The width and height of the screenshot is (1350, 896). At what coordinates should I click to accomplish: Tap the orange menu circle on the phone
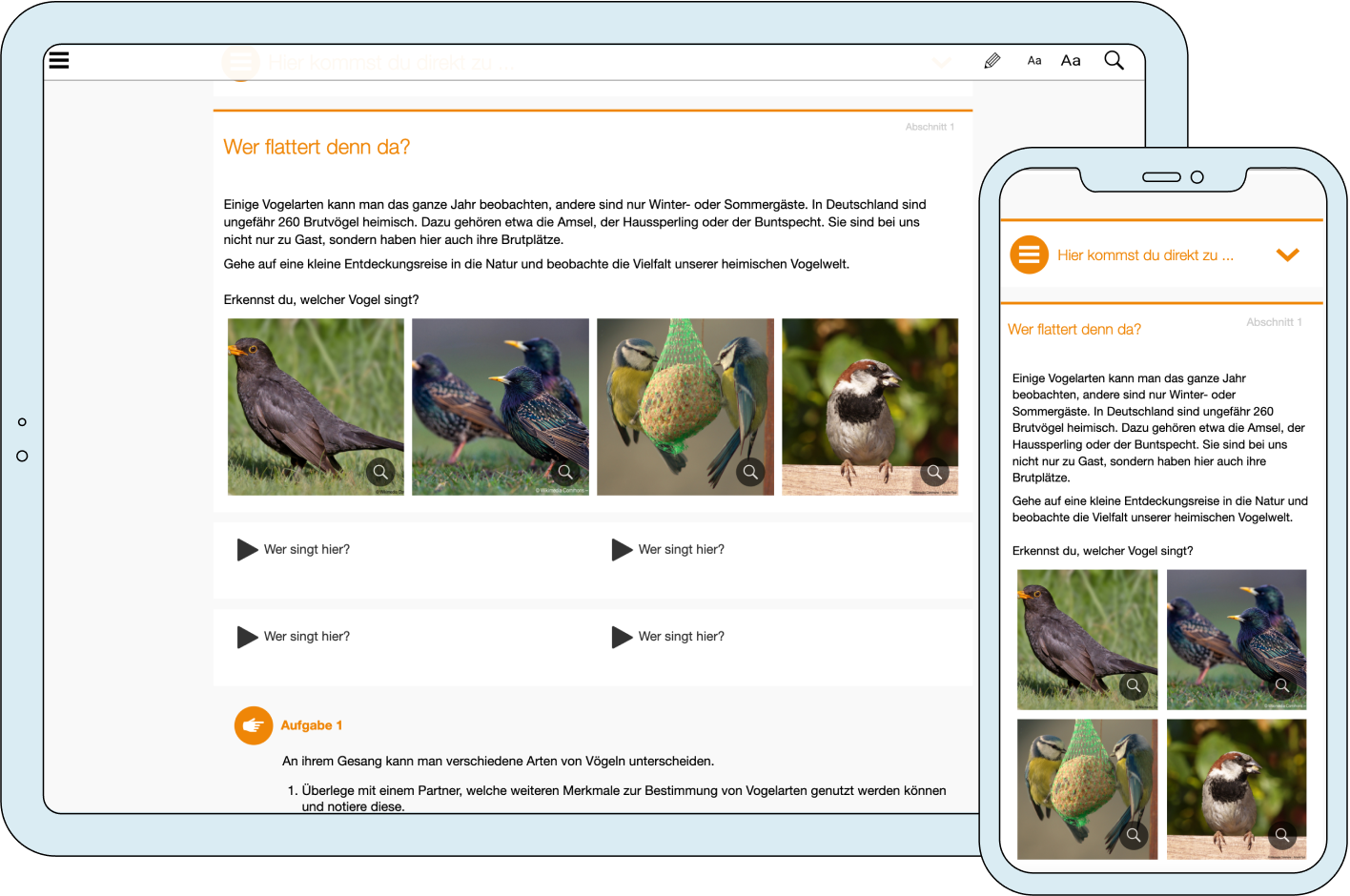1029,255
